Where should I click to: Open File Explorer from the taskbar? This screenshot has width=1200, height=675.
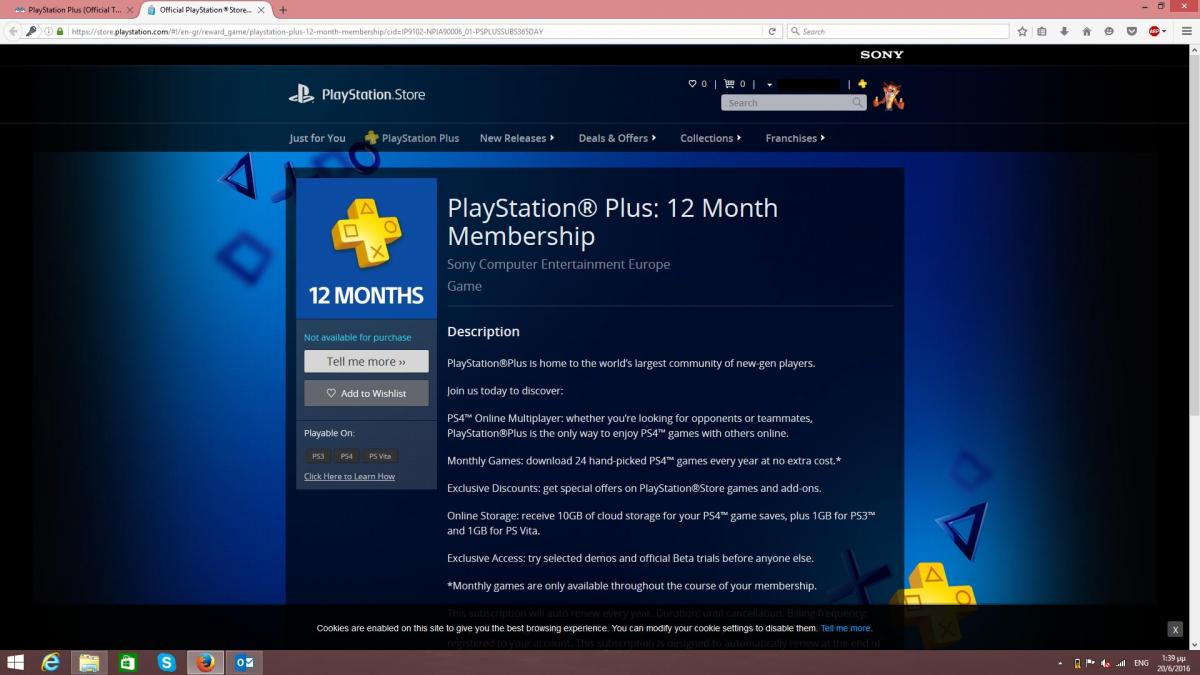point(89,662)
